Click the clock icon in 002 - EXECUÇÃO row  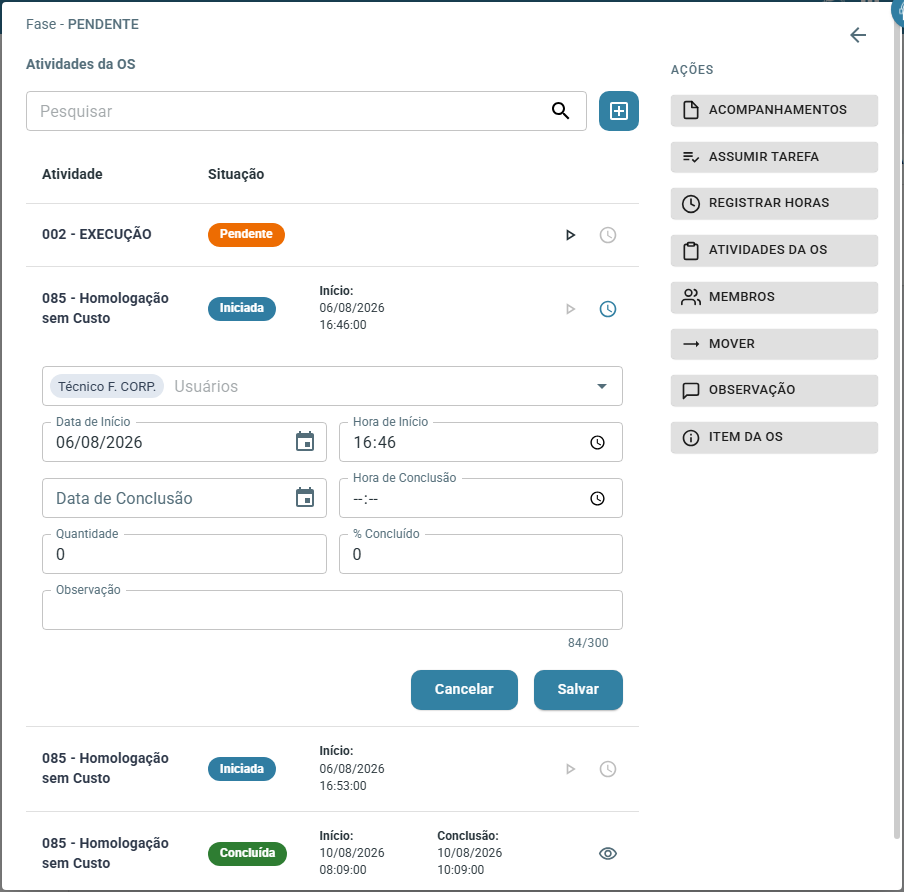608,235
